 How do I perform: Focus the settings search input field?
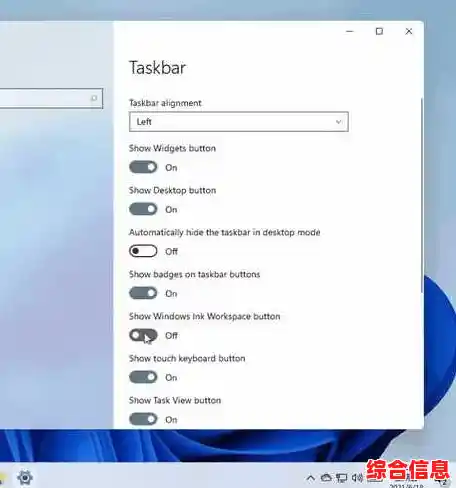tap(50, 98)
